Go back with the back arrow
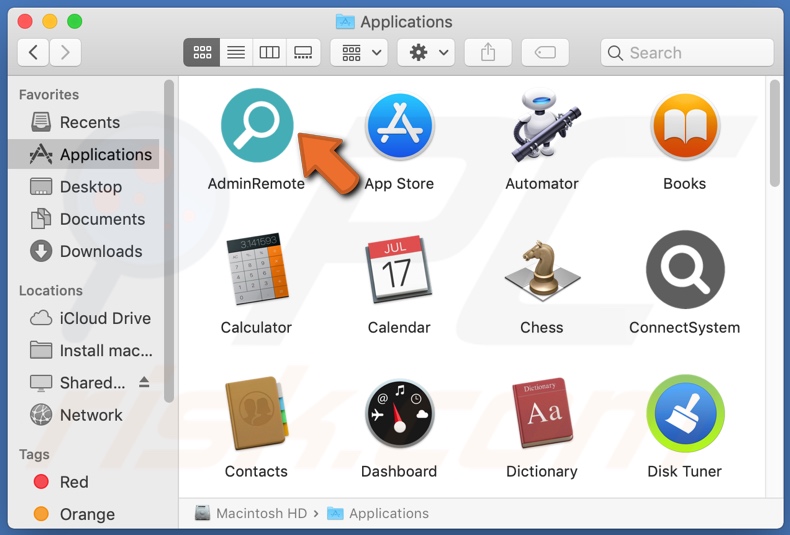Image resolution: width=790 pixels, height=535 pixels. tap(33, 53)
